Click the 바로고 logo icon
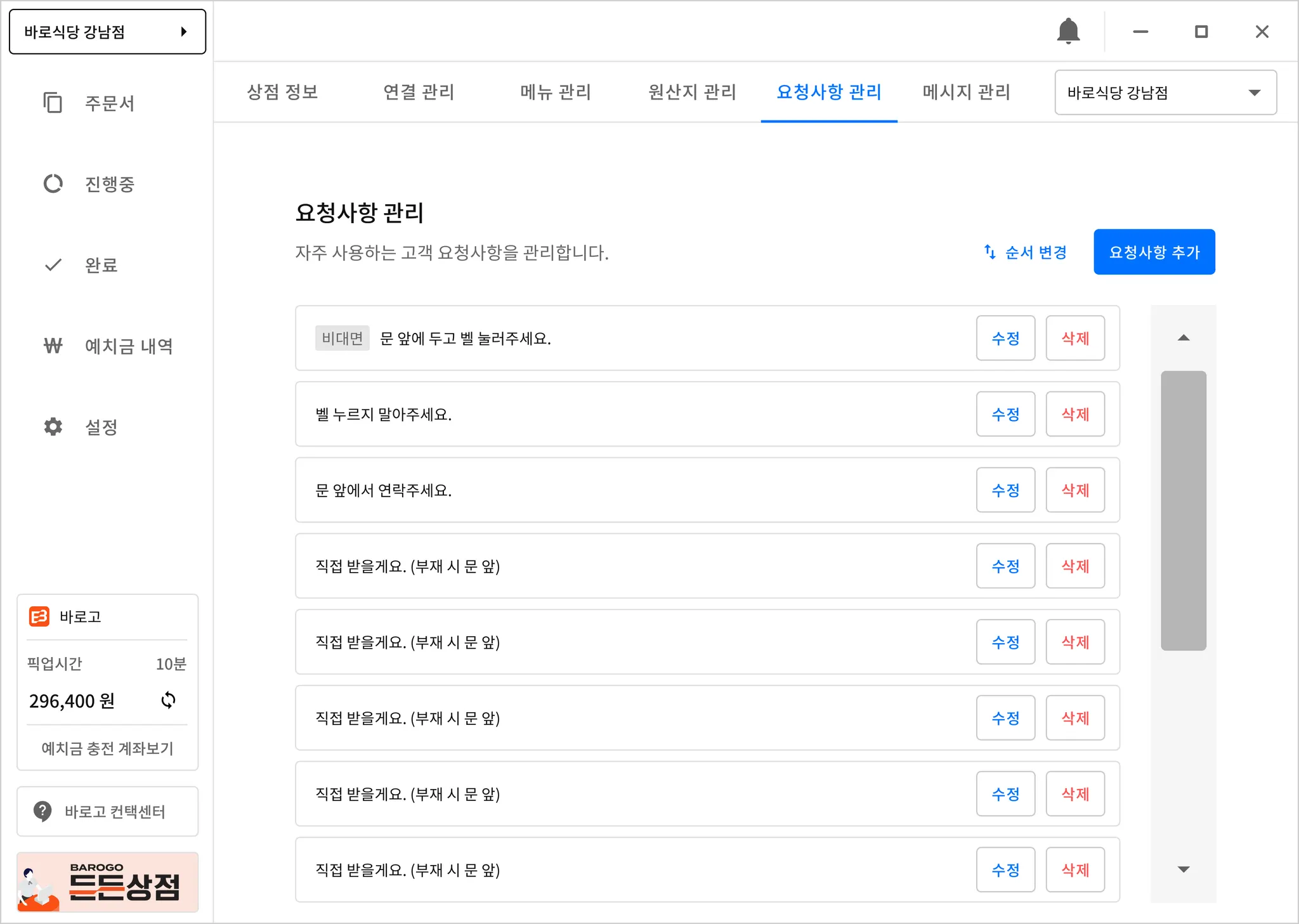 pos(39,616)
